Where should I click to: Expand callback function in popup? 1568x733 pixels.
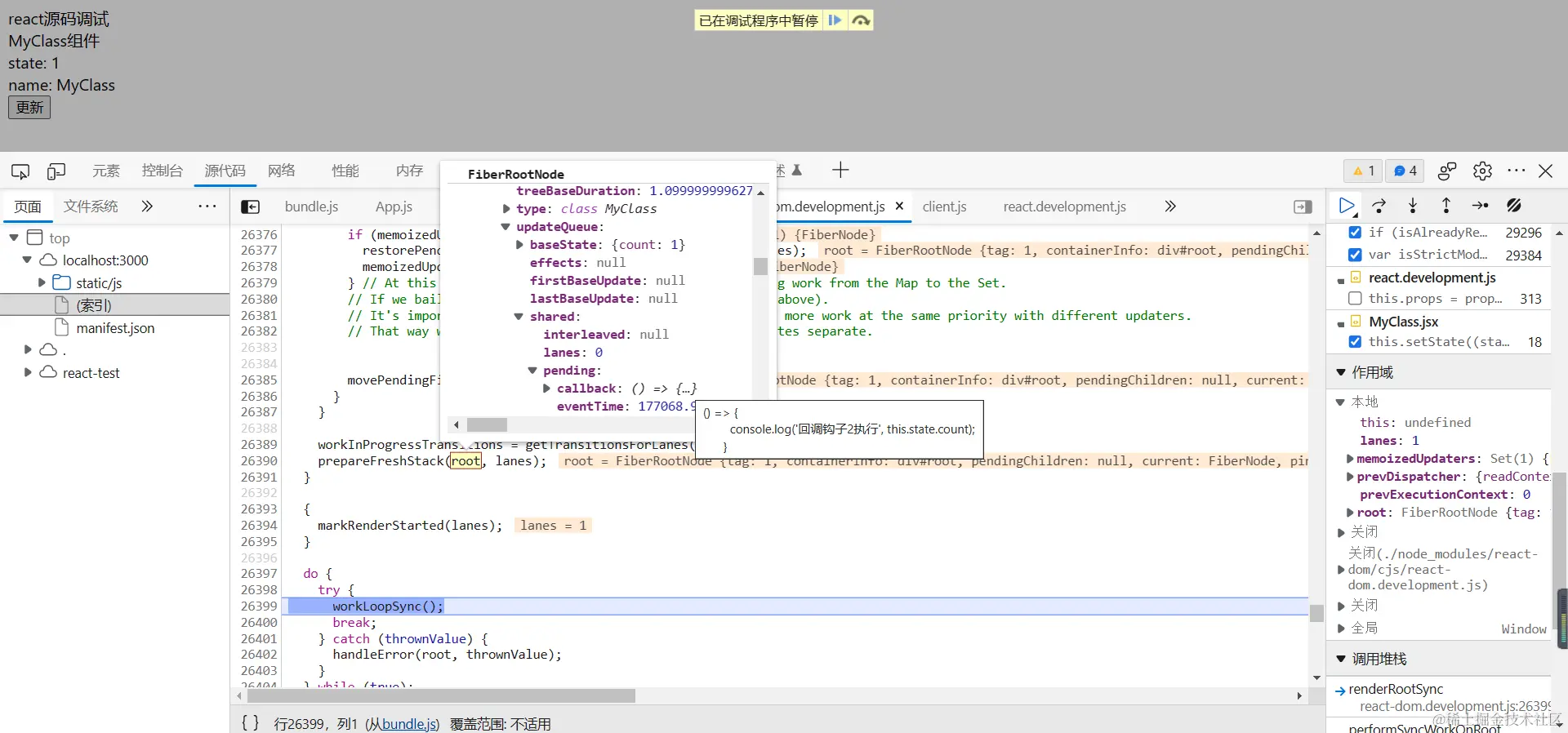(546, 389)
